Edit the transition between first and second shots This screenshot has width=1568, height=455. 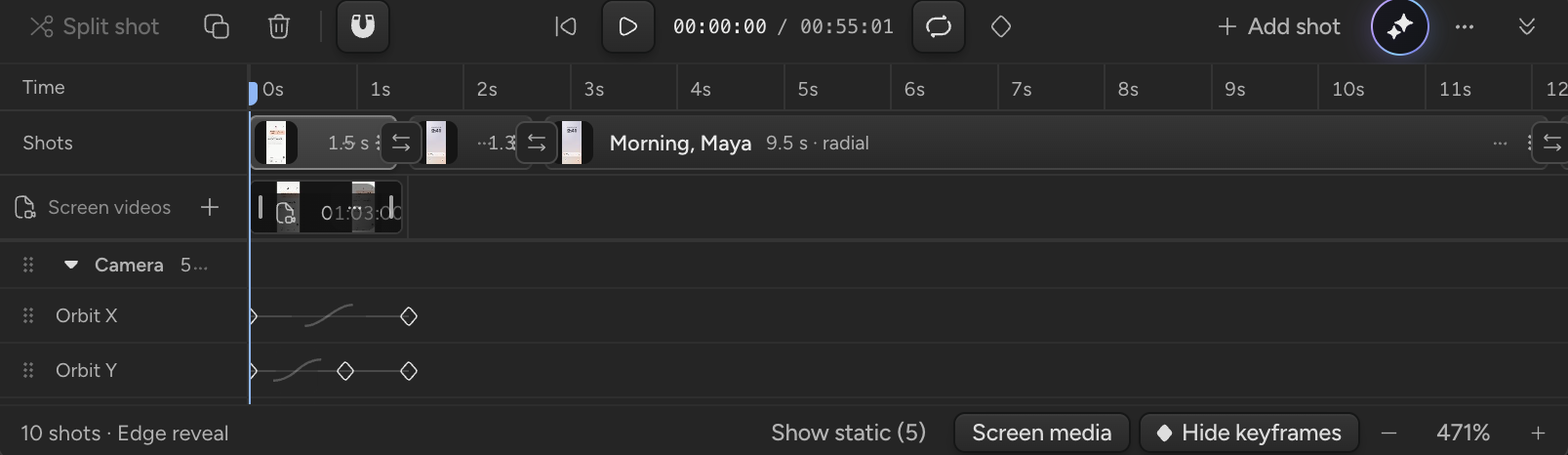[x=401, y=143]
